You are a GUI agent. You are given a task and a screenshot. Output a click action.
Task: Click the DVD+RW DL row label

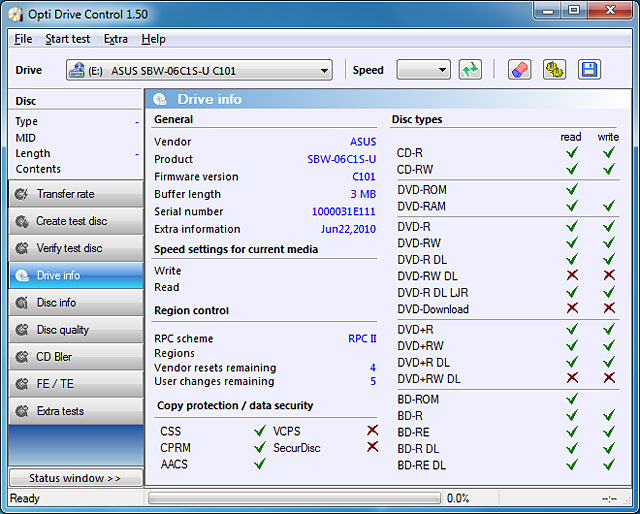tap(429, 379)
